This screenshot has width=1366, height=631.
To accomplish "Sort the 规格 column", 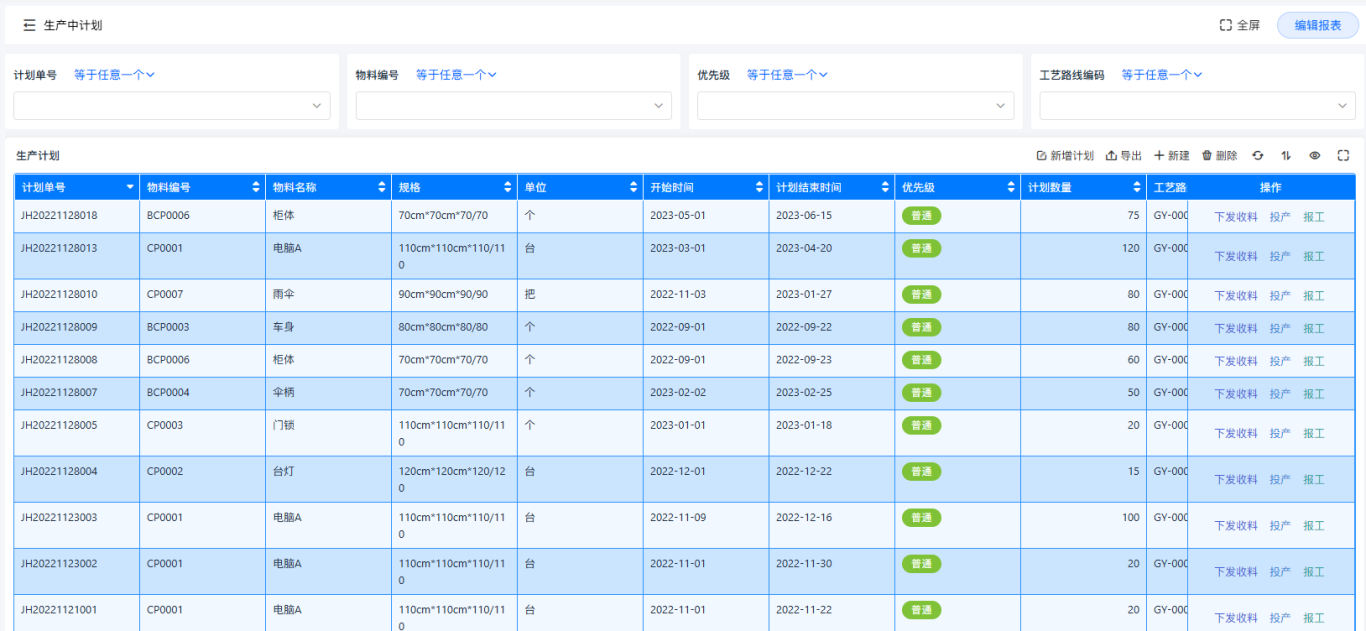I will (x=508, y=188).
